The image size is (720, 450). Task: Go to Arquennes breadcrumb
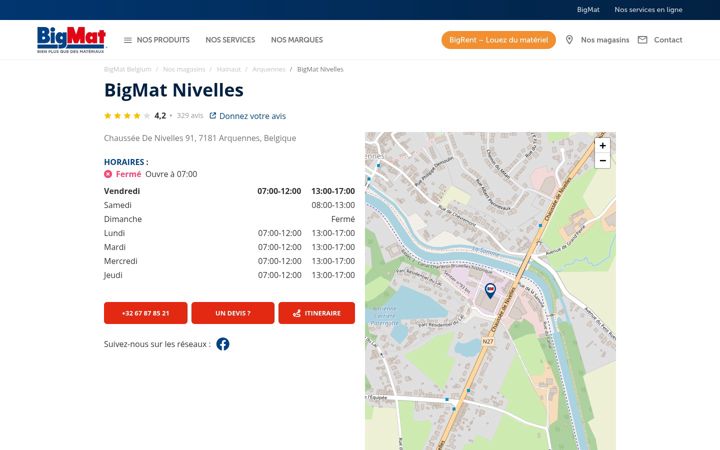click(x=269, y=69)
